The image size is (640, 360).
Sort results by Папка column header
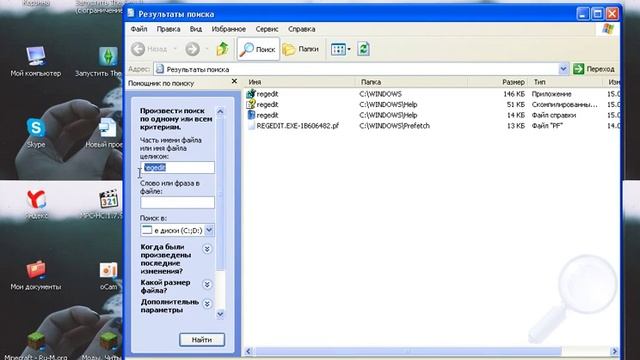(412, 82)
